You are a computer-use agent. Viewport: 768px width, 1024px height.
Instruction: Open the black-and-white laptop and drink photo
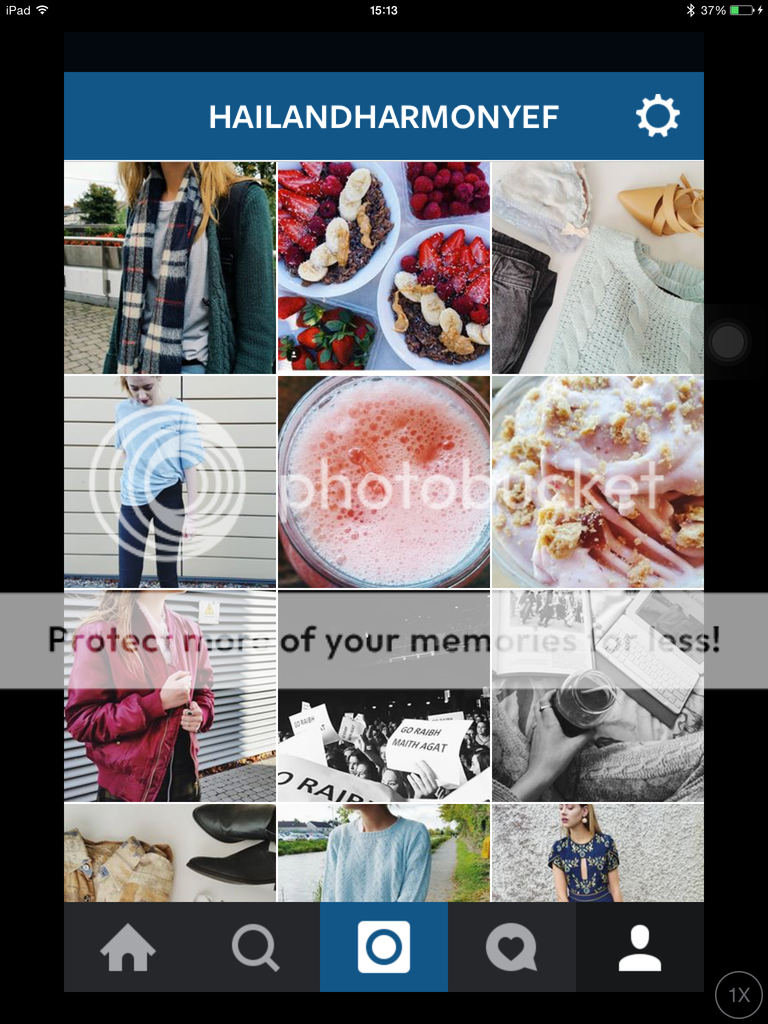pos(598,696)
